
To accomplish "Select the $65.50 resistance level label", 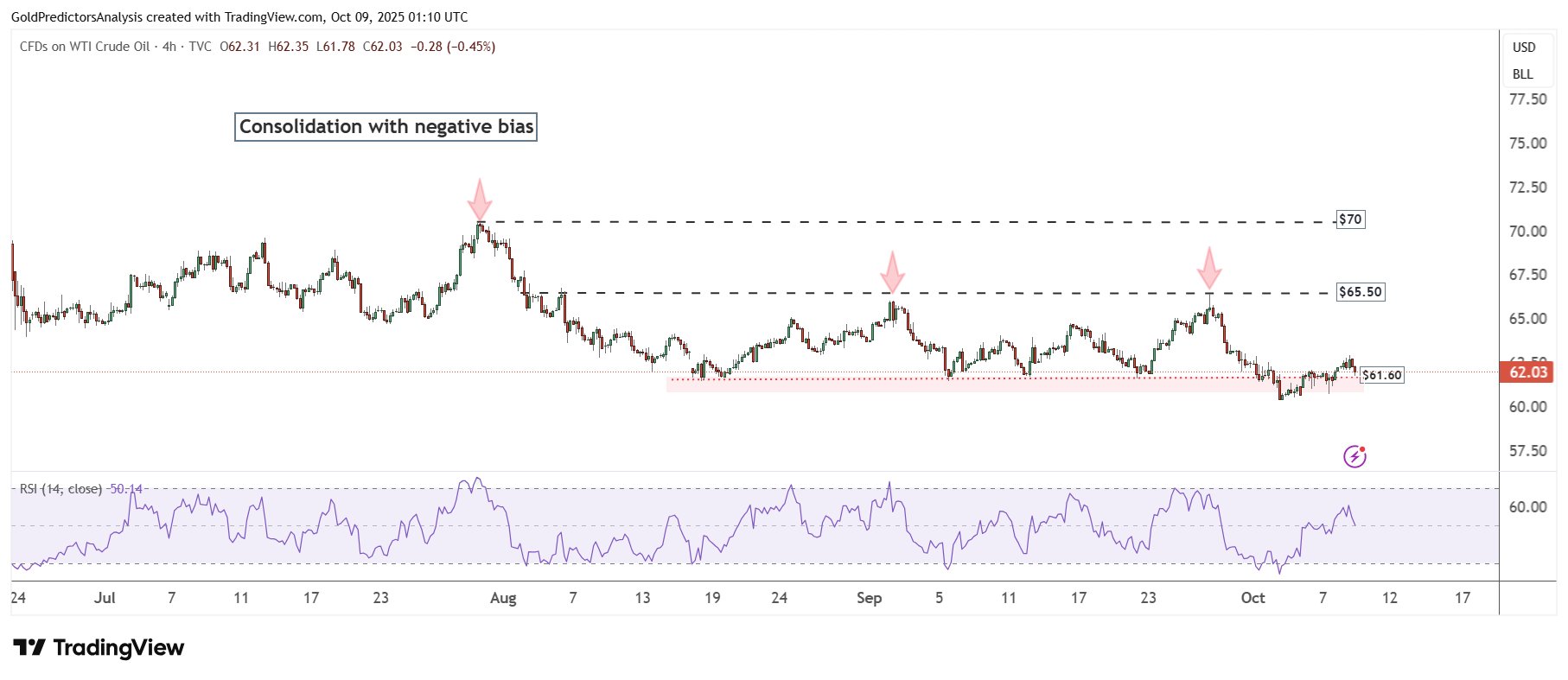I will [1360, 292].
